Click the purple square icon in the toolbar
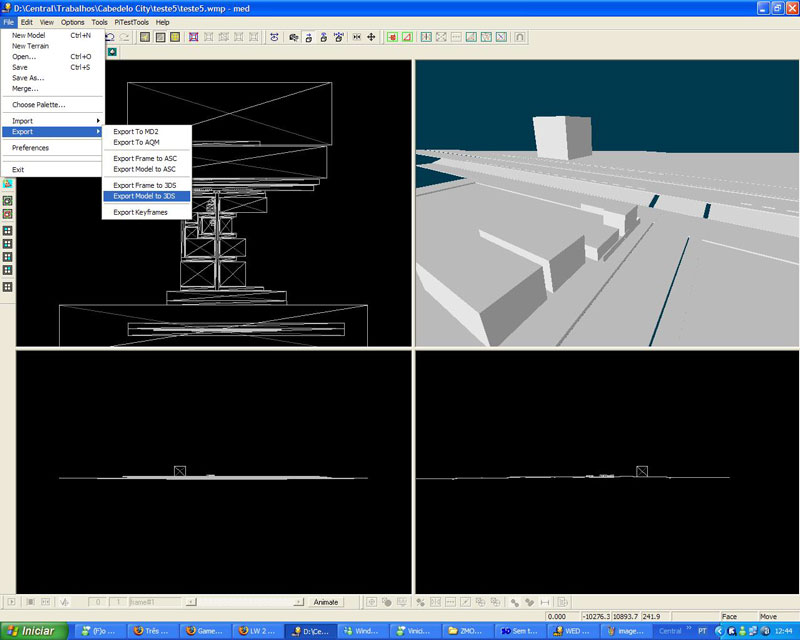 [x=193, y=37]
